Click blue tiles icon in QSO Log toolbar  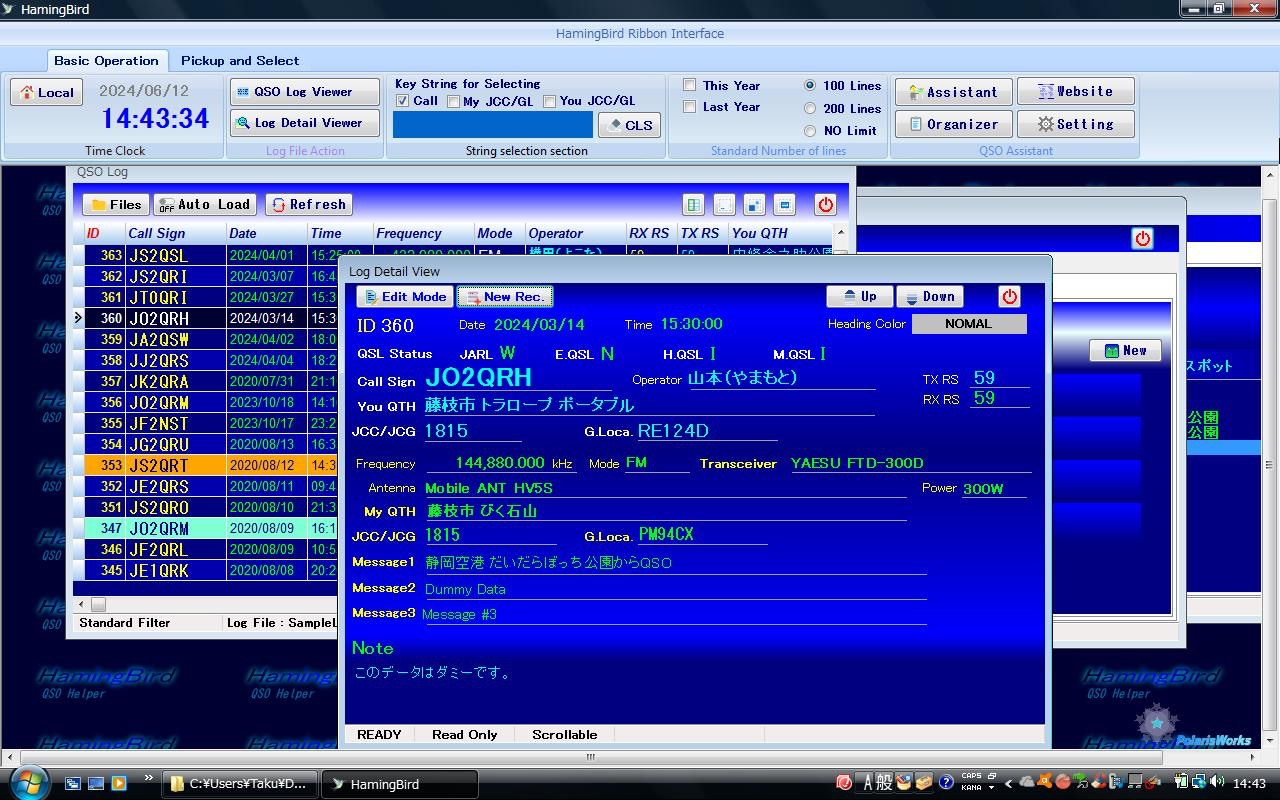[x=754, y=204]
